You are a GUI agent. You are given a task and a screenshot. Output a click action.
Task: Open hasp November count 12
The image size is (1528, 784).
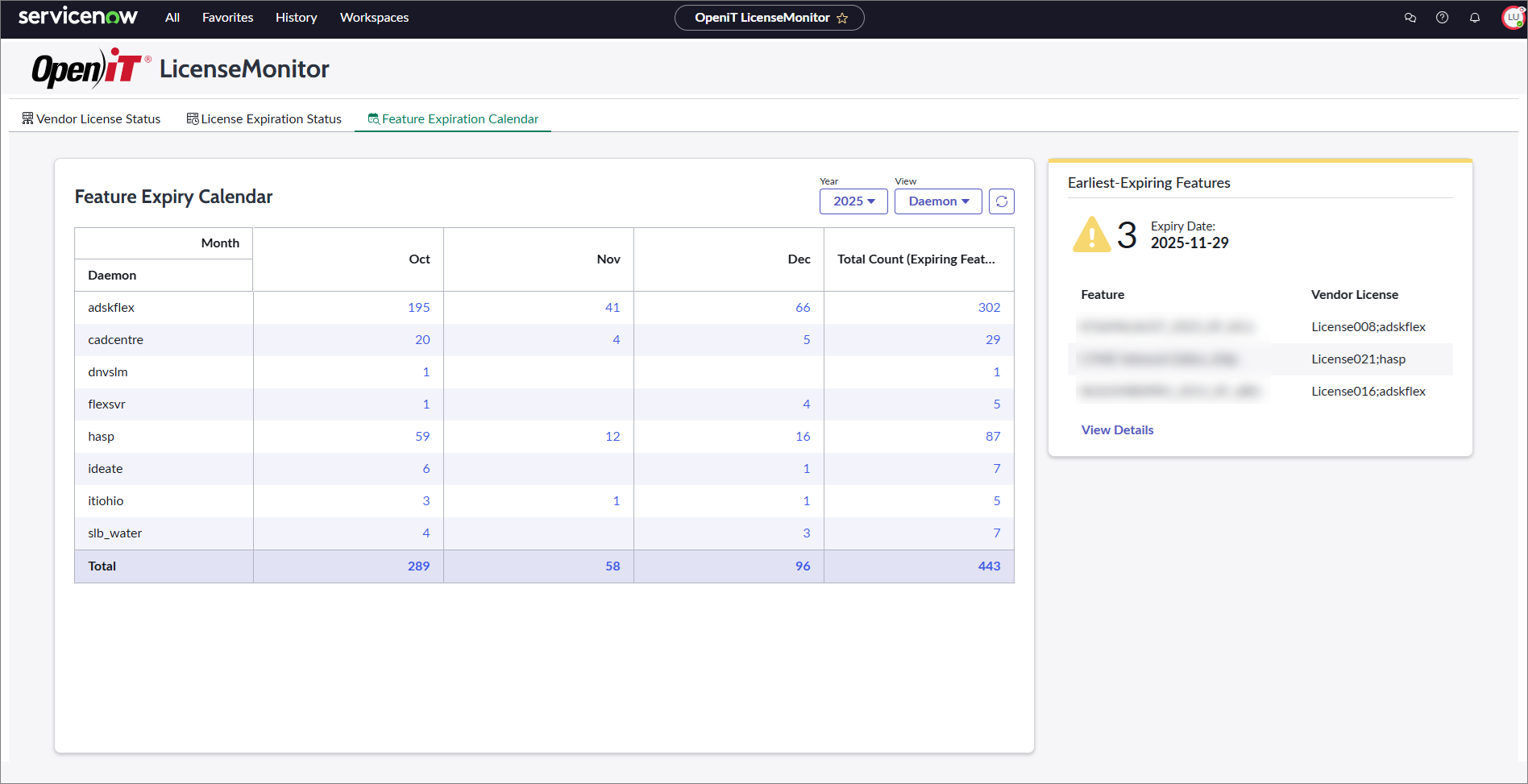612,437
